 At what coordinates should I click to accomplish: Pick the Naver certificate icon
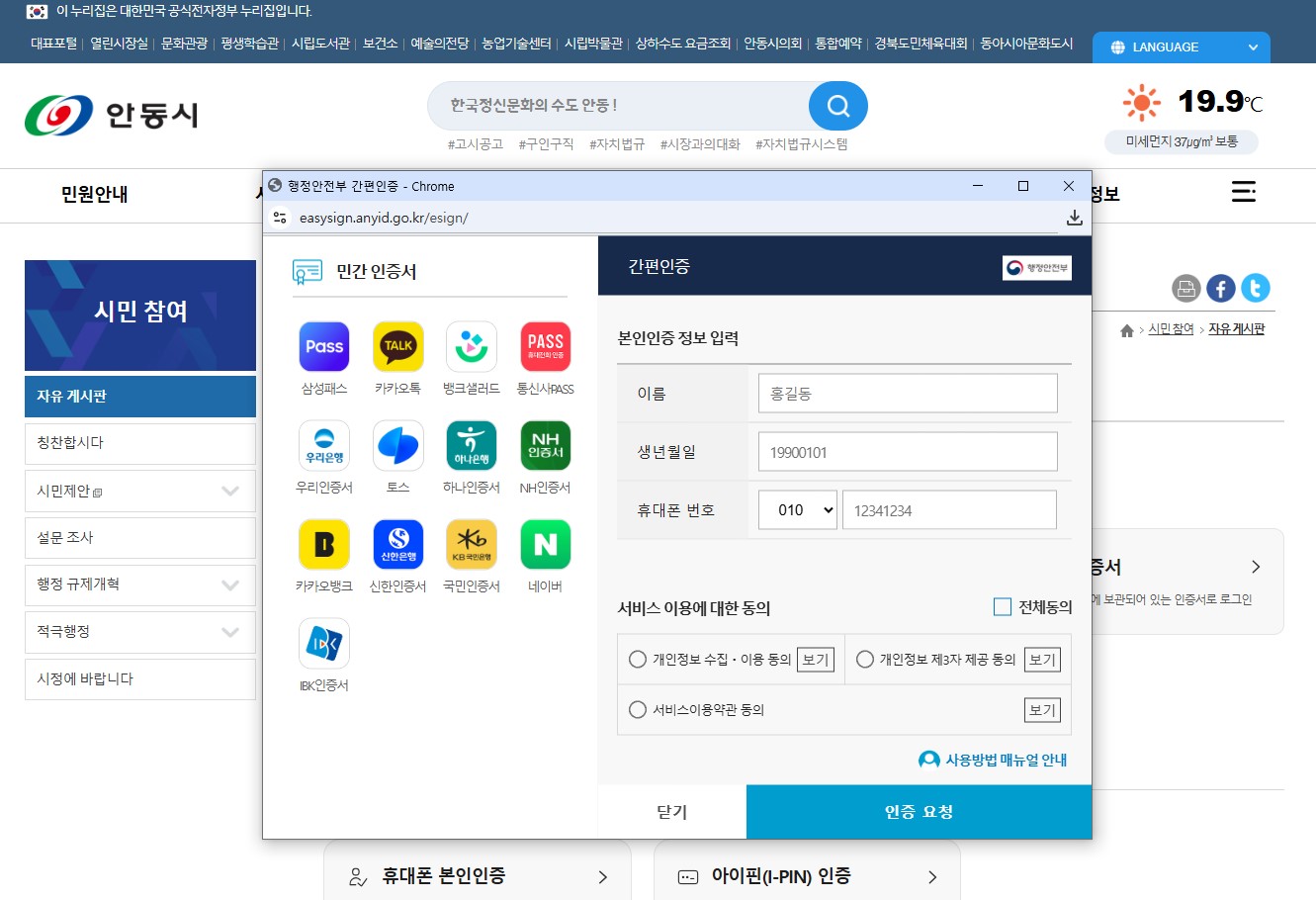[x=546, y=544]
